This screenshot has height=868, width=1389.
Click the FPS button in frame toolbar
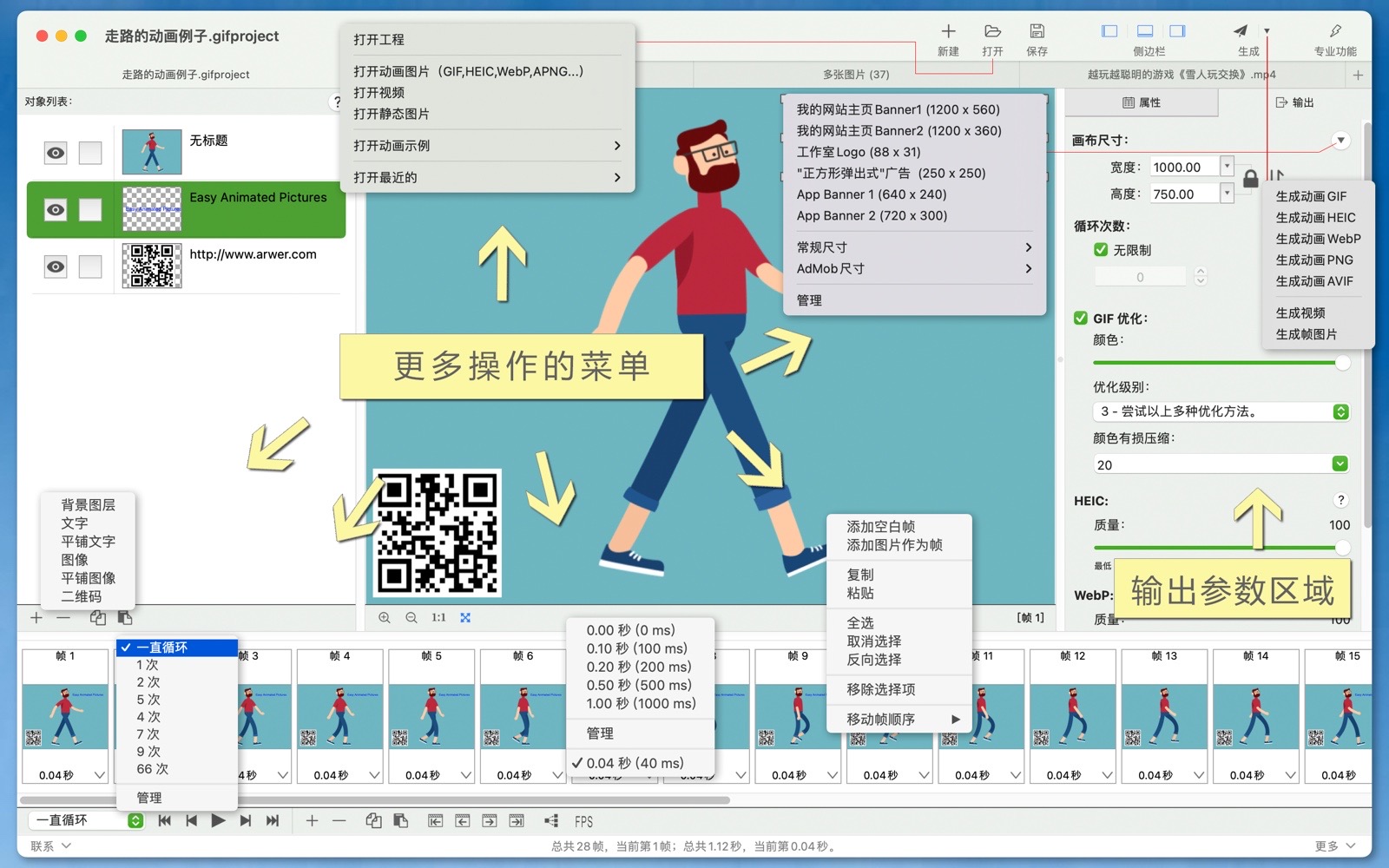click(583, 821)
